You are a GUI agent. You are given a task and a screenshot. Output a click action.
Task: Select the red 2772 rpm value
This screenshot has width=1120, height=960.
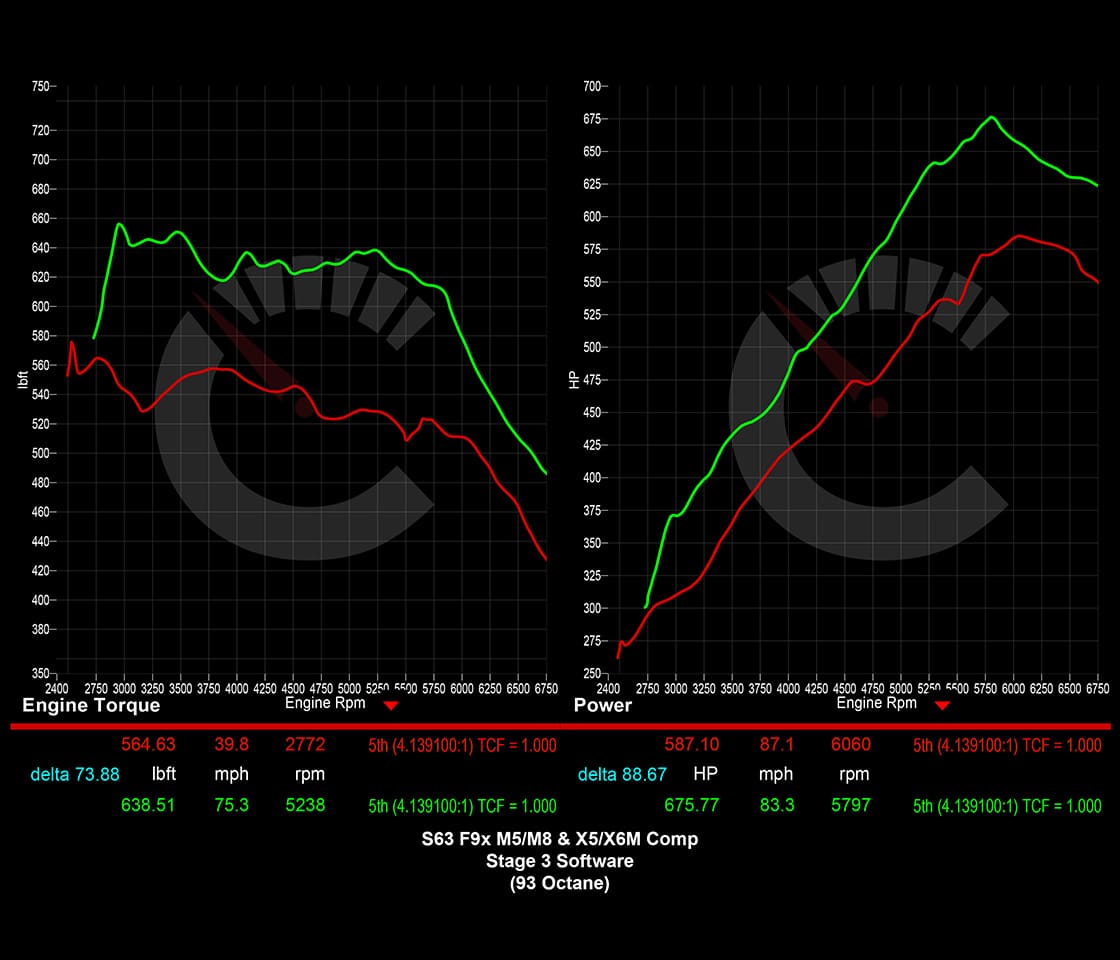click(304, 744)
